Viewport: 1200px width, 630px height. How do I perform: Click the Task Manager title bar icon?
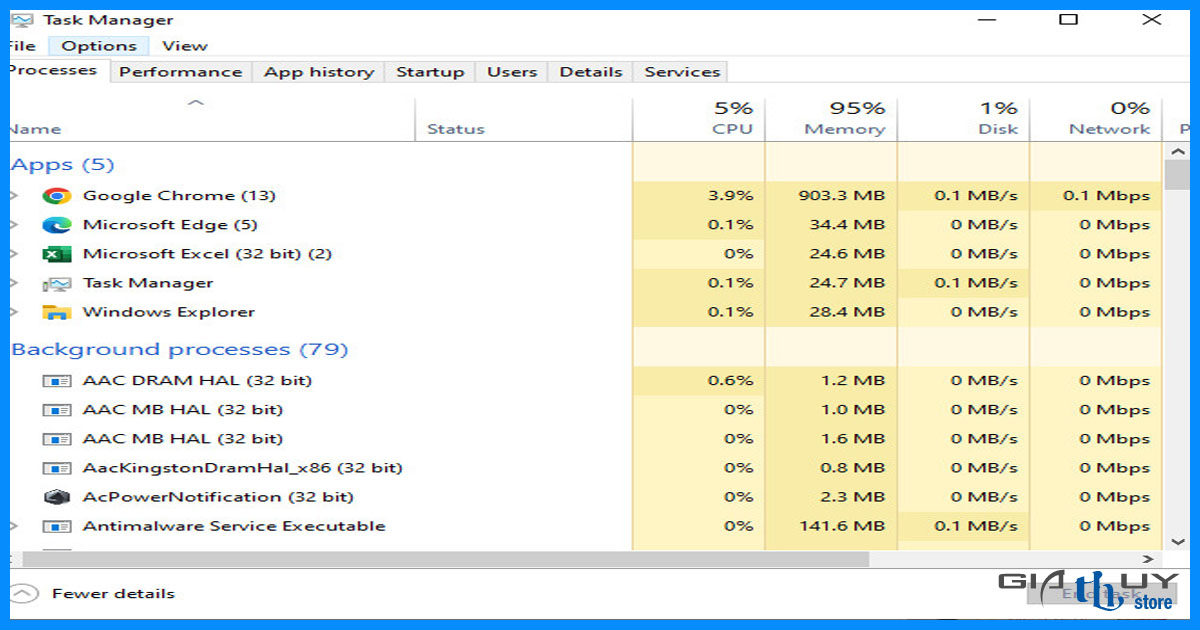click(x=21, y=20)
